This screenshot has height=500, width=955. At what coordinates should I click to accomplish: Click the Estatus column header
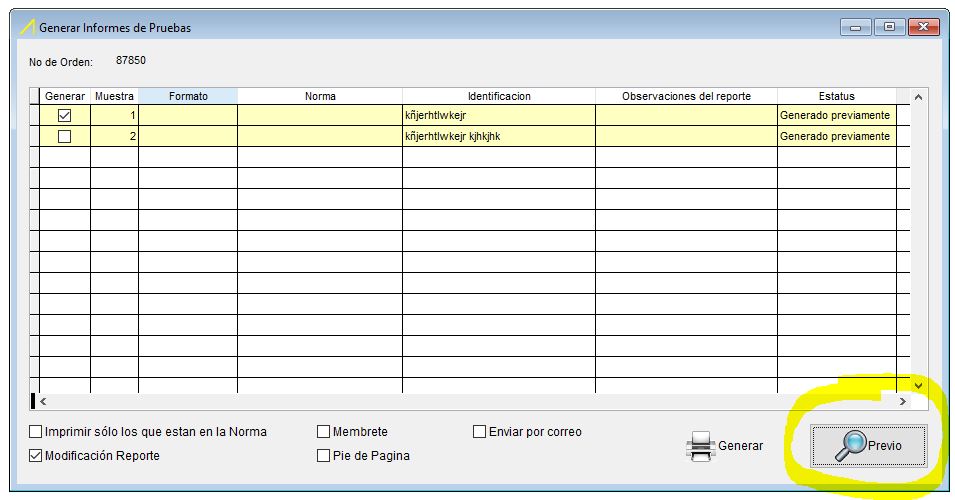click(837, 96)
